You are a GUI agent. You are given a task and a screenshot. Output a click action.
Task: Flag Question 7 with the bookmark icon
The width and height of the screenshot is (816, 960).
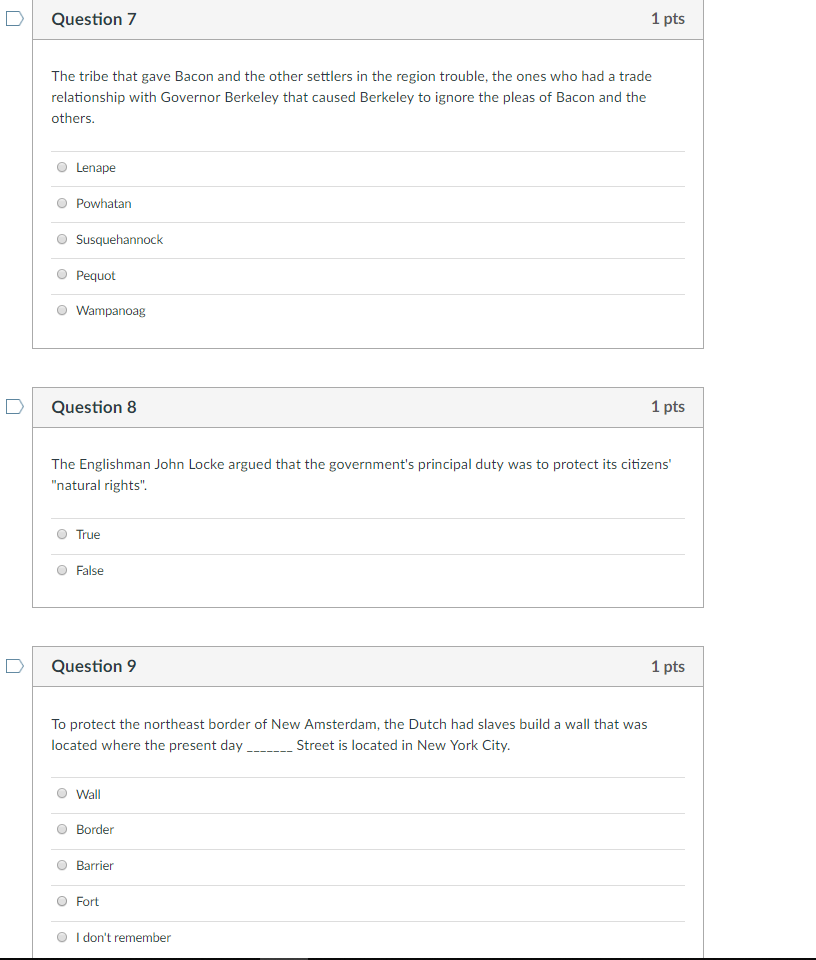tap(15, 19)
